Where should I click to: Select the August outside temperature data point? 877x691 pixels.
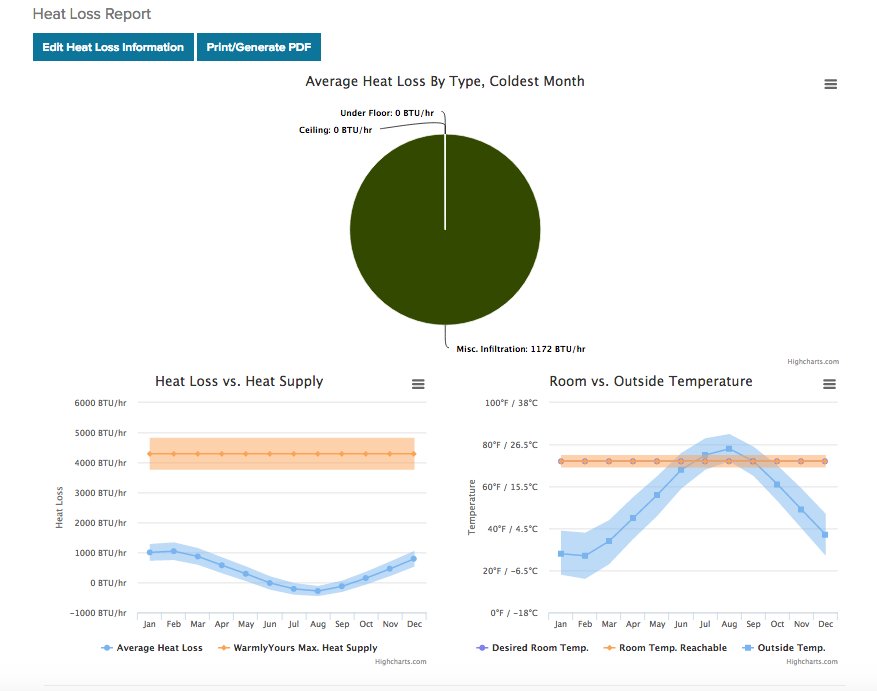click(x=729, y=448)
